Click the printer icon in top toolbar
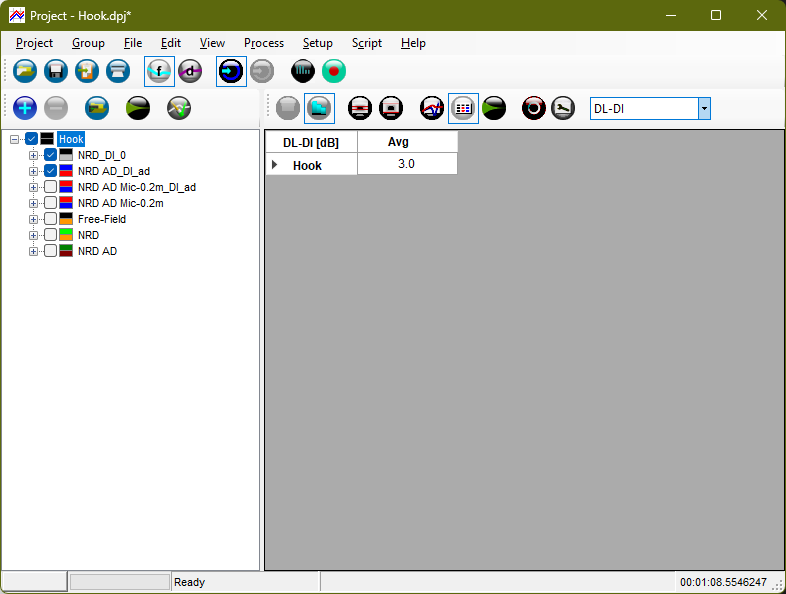This screenshot has height=594, width=786. 118,71
